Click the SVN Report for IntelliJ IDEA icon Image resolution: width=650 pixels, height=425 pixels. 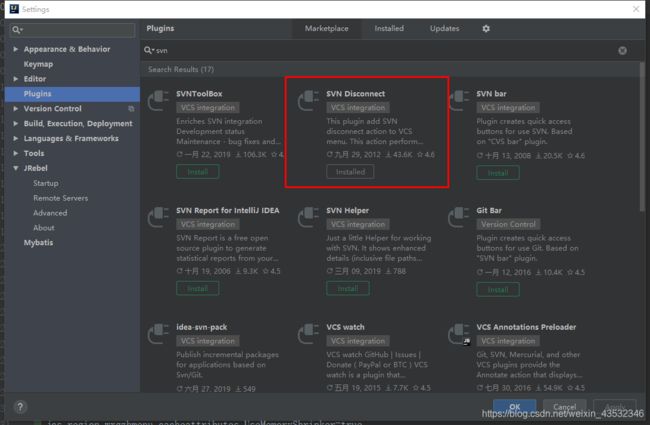pos(158,217)
